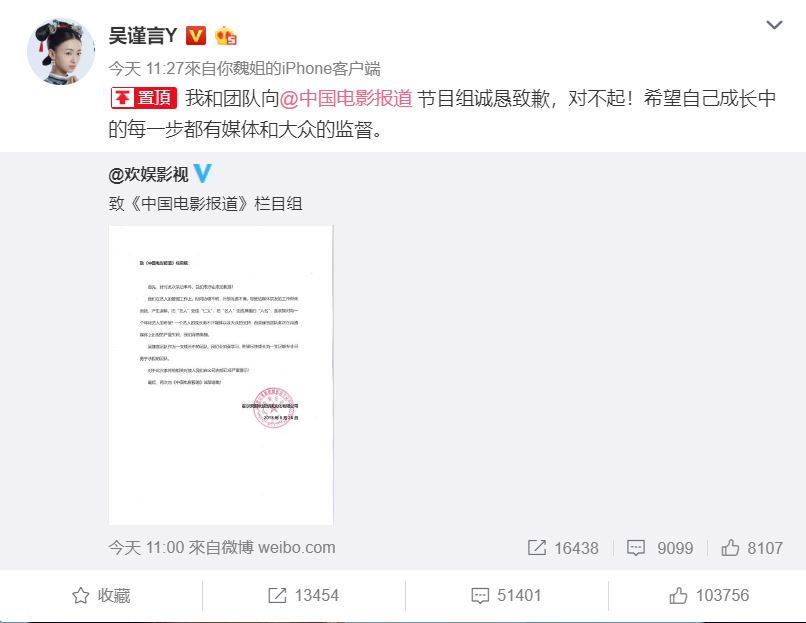Click the red 置顶 pinned tag
The width and height of the screenshot is (806, 623).
[x=144, y=98]
